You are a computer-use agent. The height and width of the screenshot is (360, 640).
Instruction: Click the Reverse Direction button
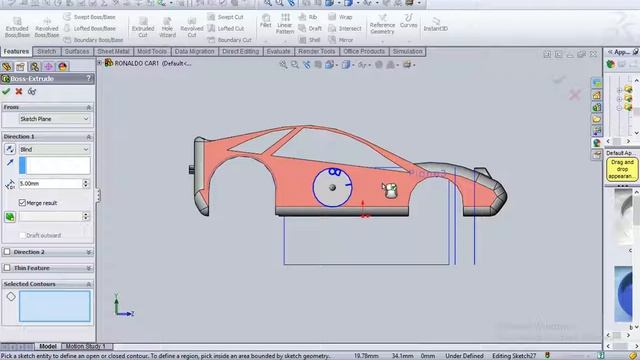tap(10, 149)
